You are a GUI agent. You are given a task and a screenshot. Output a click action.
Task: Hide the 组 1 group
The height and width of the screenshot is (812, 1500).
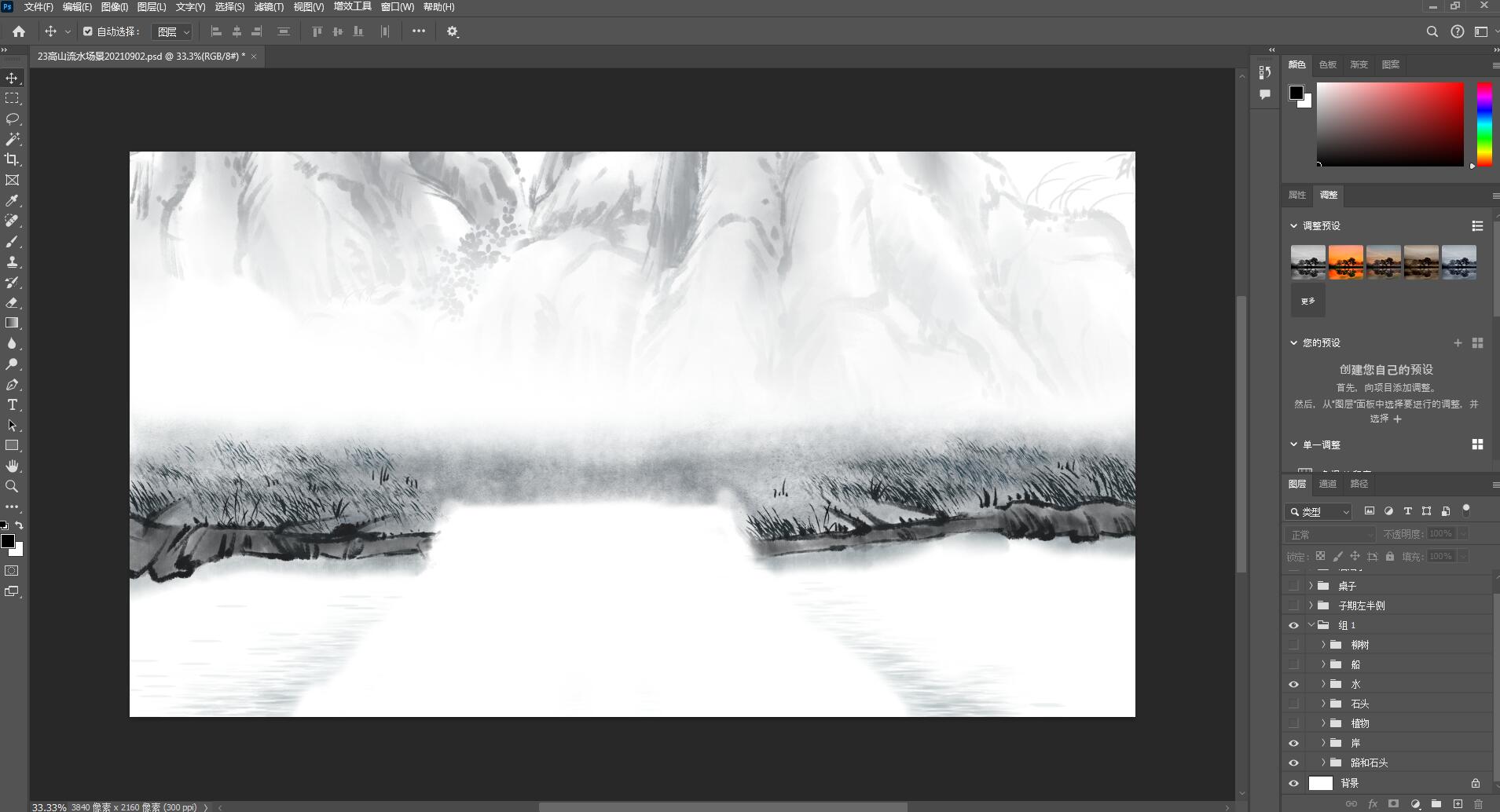point(1293,625)
